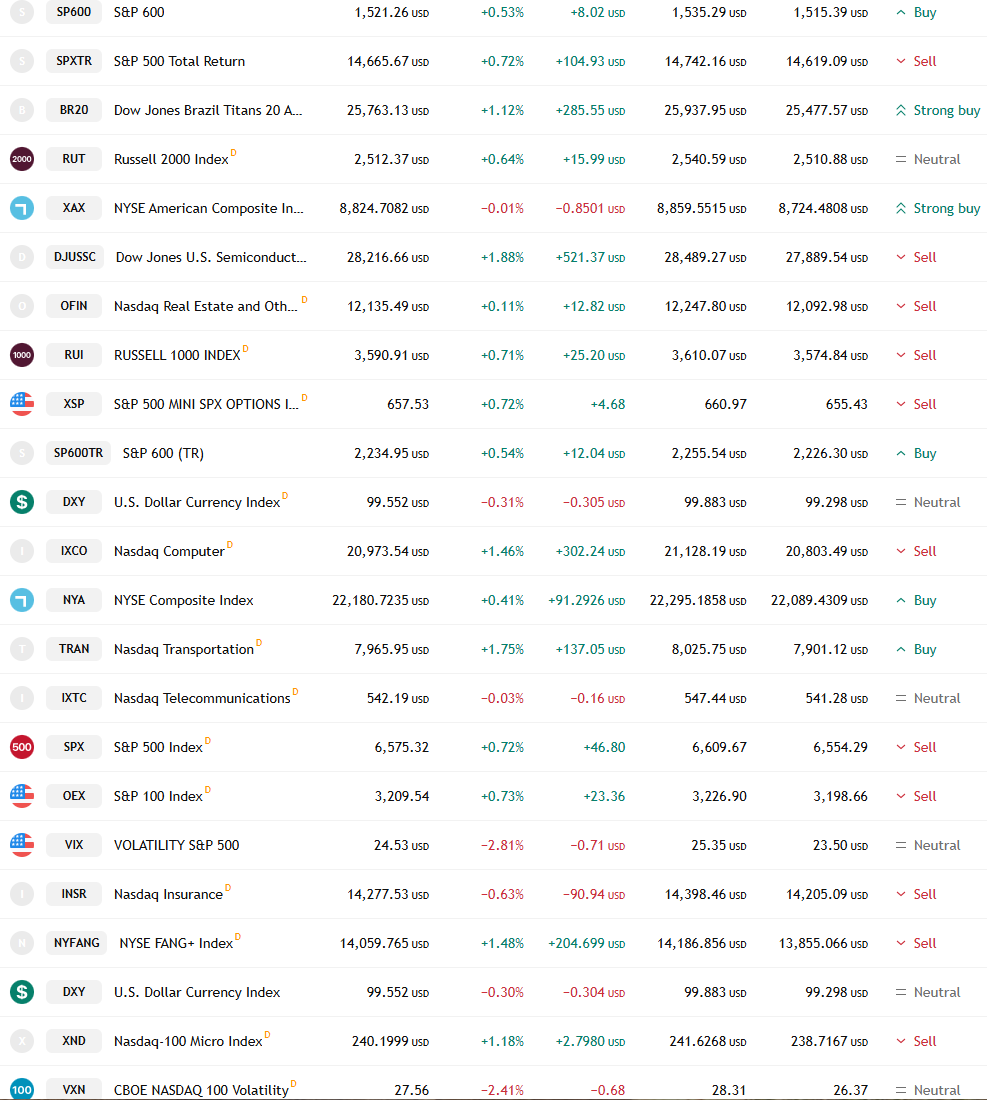Select the NYFANG ticker badge

(x=76, y=943)
